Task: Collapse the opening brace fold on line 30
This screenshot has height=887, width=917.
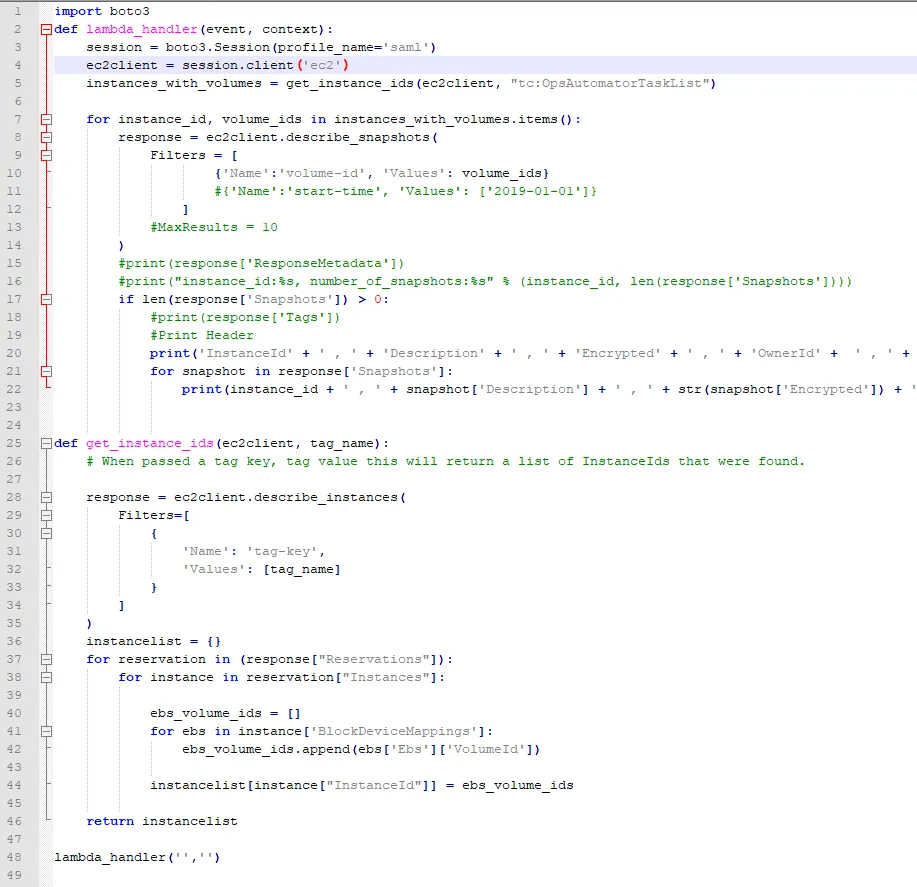Action: pyautogui.click(x=47, y=533)
